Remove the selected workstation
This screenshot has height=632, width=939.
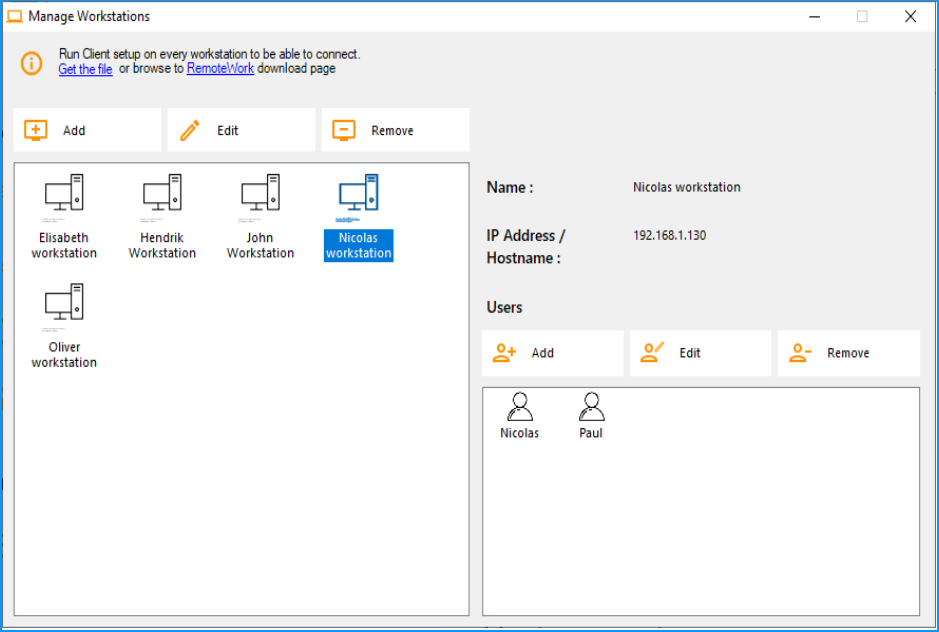[395, 130]
